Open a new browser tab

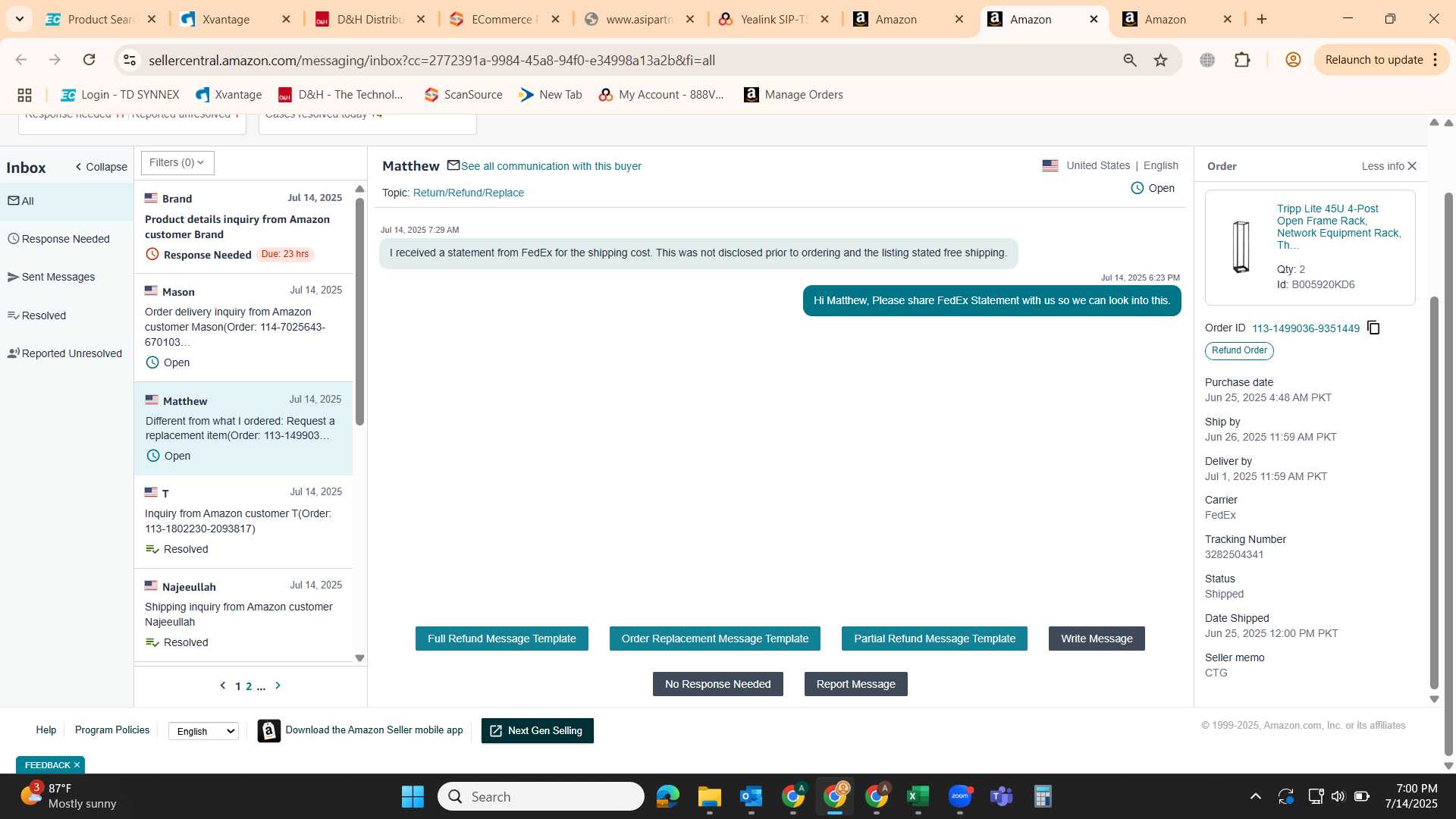click(x=1262, y=19)
